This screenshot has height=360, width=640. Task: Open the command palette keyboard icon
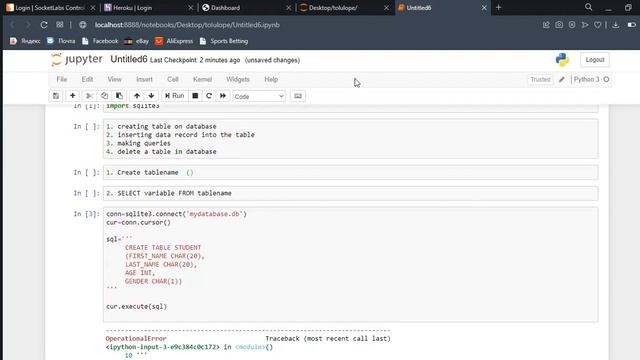[298, 96]
